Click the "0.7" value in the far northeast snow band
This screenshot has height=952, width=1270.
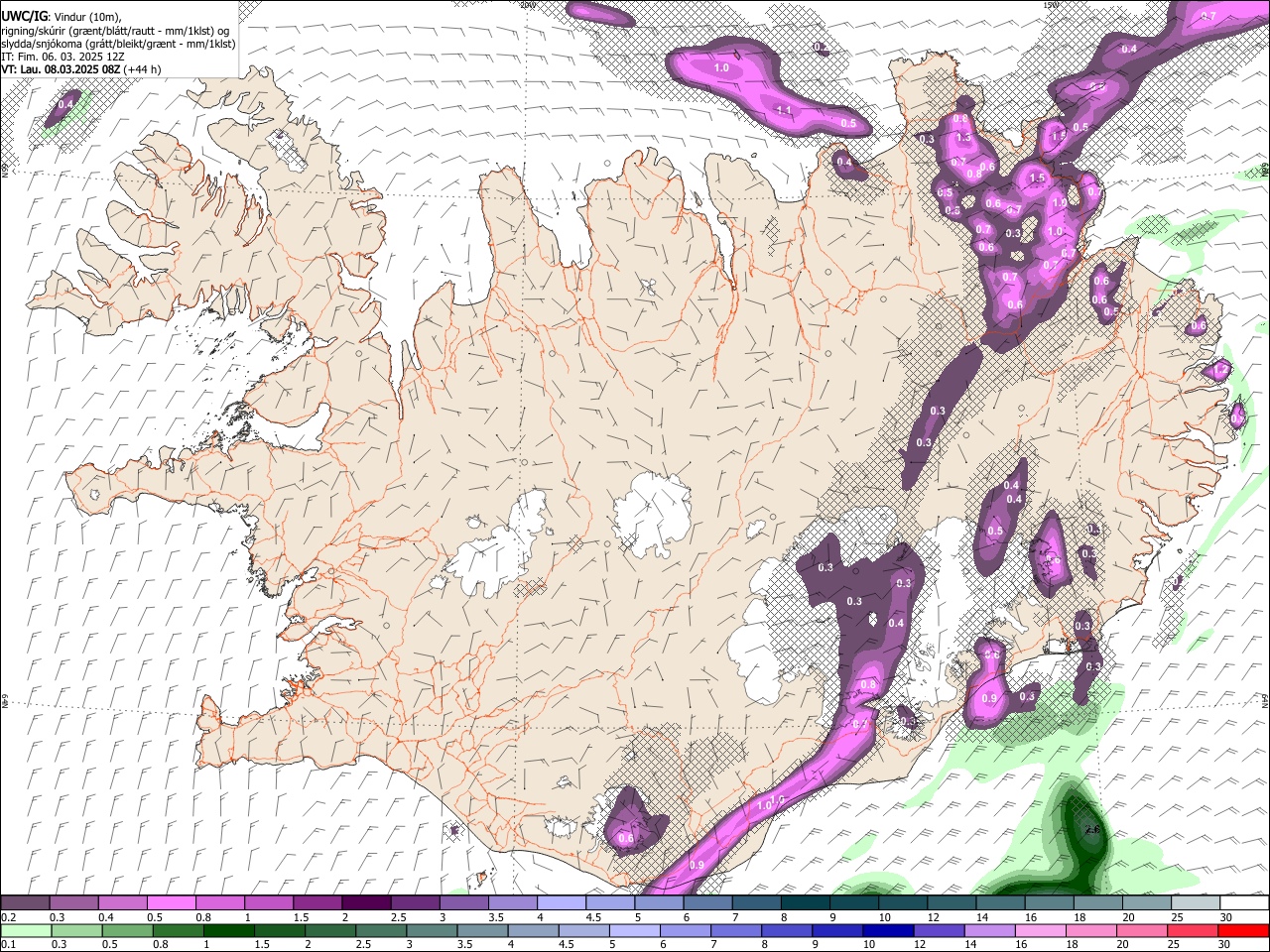click(x=1208, y=16)
